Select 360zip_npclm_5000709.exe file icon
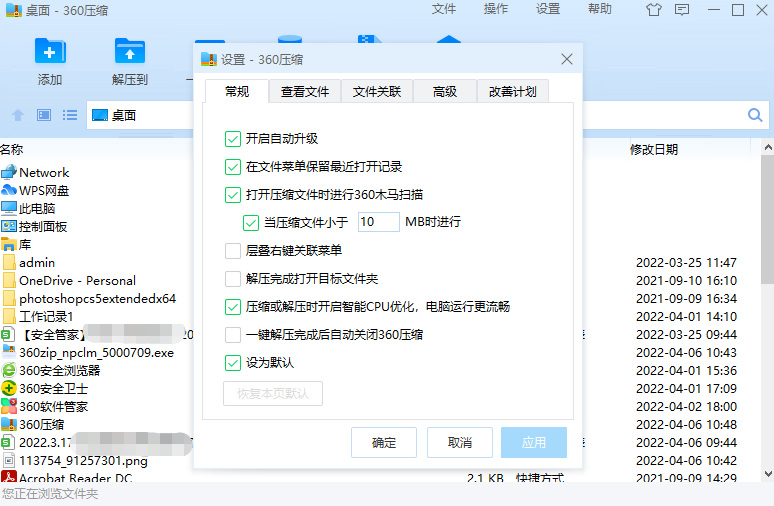Image resolution: width=774 pixels, height=506 pixels. click(9, 352)
